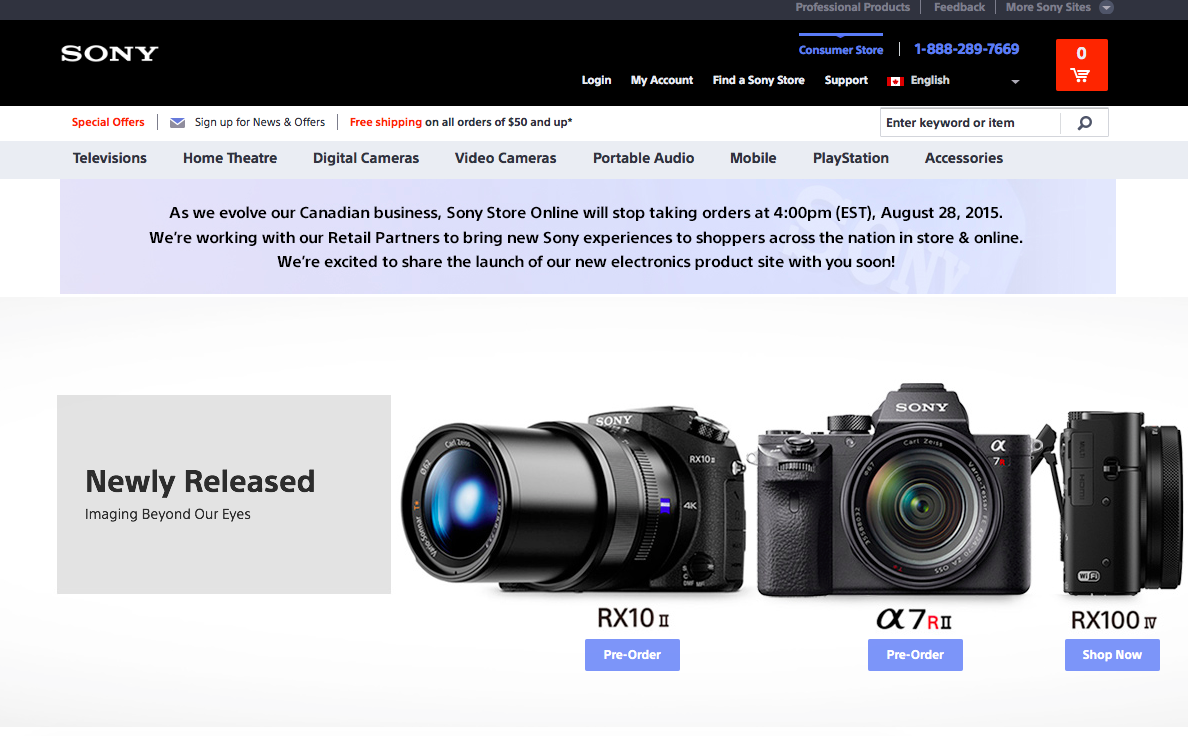
Task: Click the envelope icon beside News & Offers
Action: pyautogui.click(x=177, y=122)
